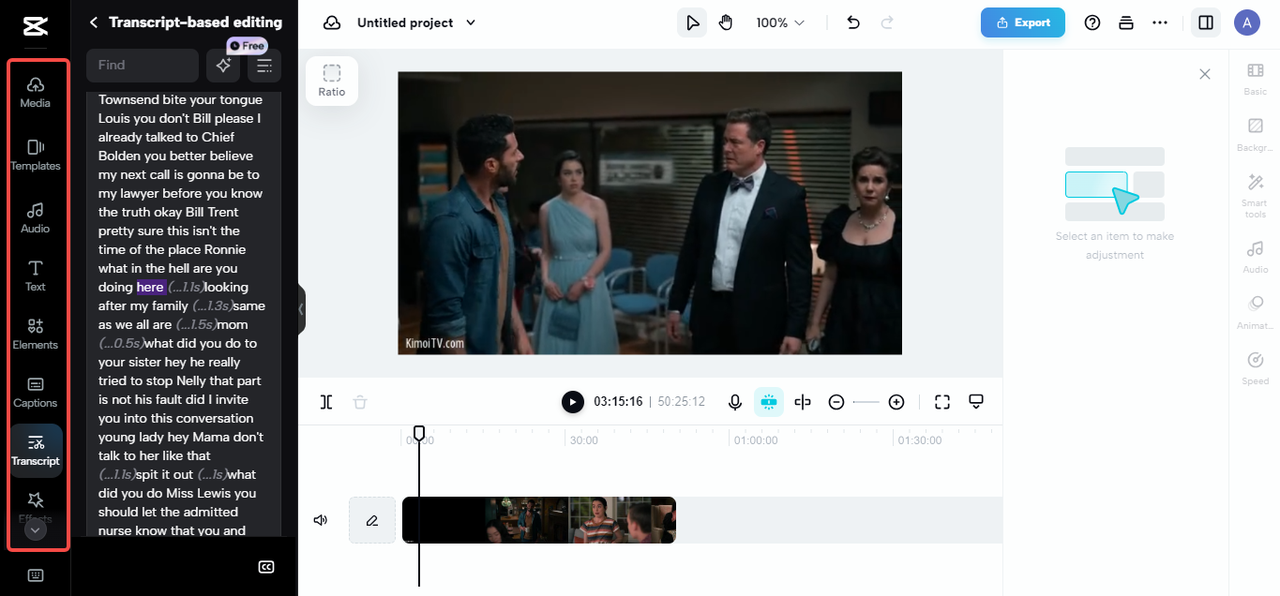Image resolution: width=1280 pixels, height=596 pixels.
Task: Toggle closed captions CC icon
Action: 267,567
